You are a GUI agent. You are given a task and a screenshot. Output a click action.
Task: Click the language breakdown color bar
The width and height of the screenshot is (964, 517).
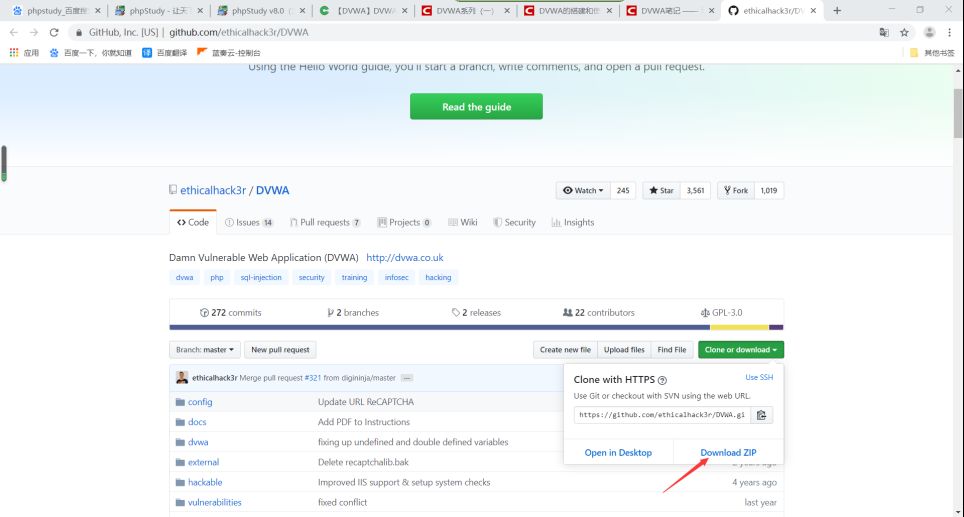[x=476, y=328]
